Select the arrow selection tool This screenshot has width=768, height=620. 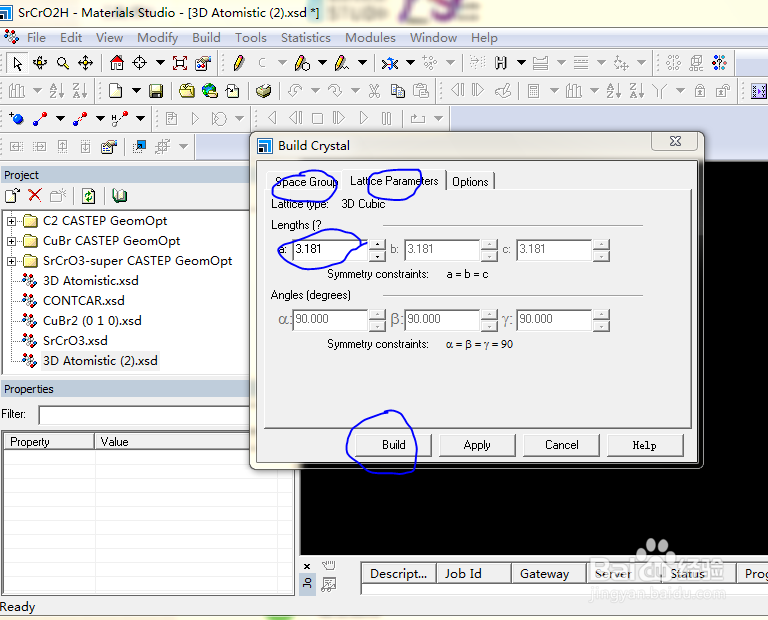tap(17, 63)
